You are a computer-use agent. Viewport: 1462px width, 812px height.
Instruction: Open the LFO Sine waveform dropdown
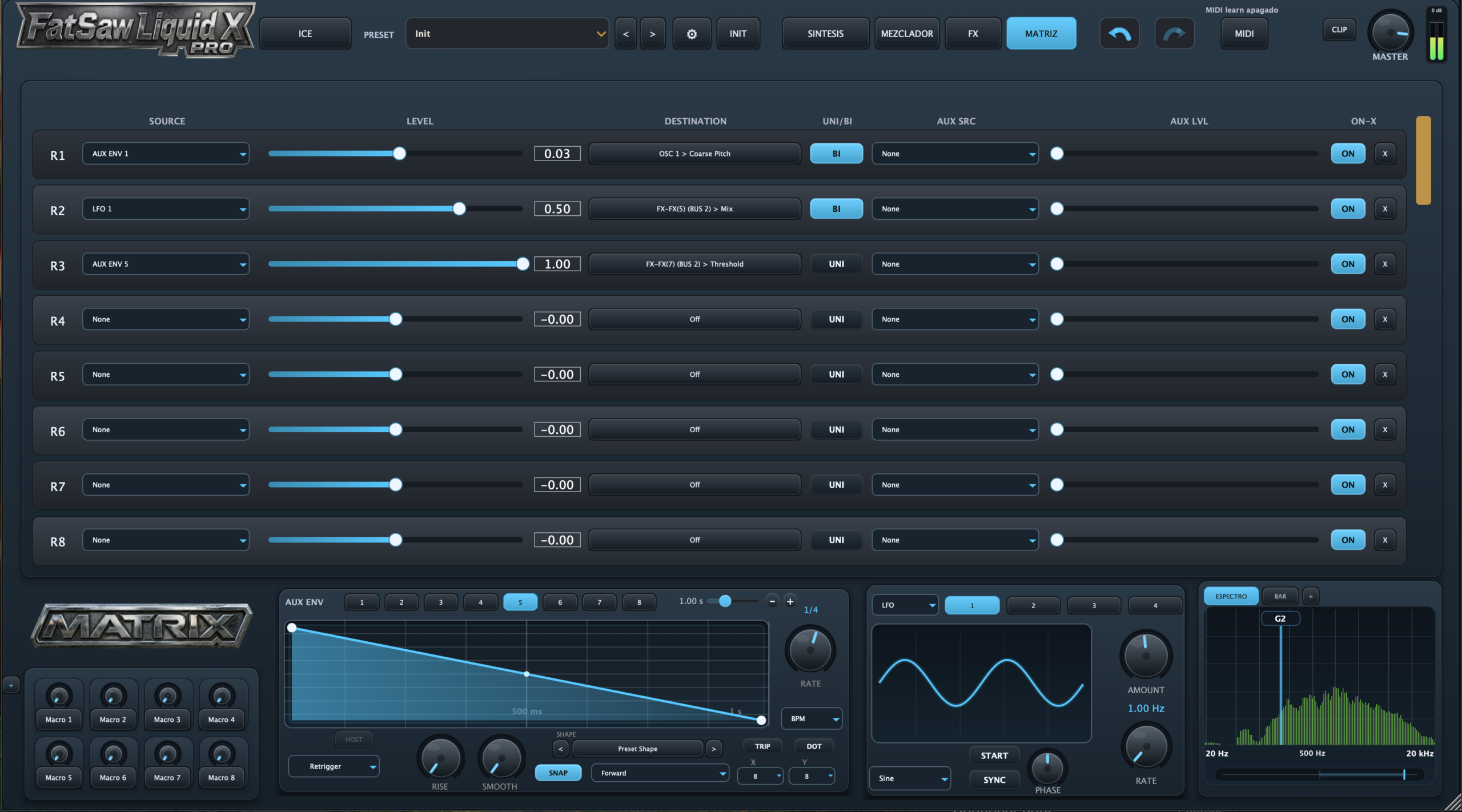coord(910,778)
